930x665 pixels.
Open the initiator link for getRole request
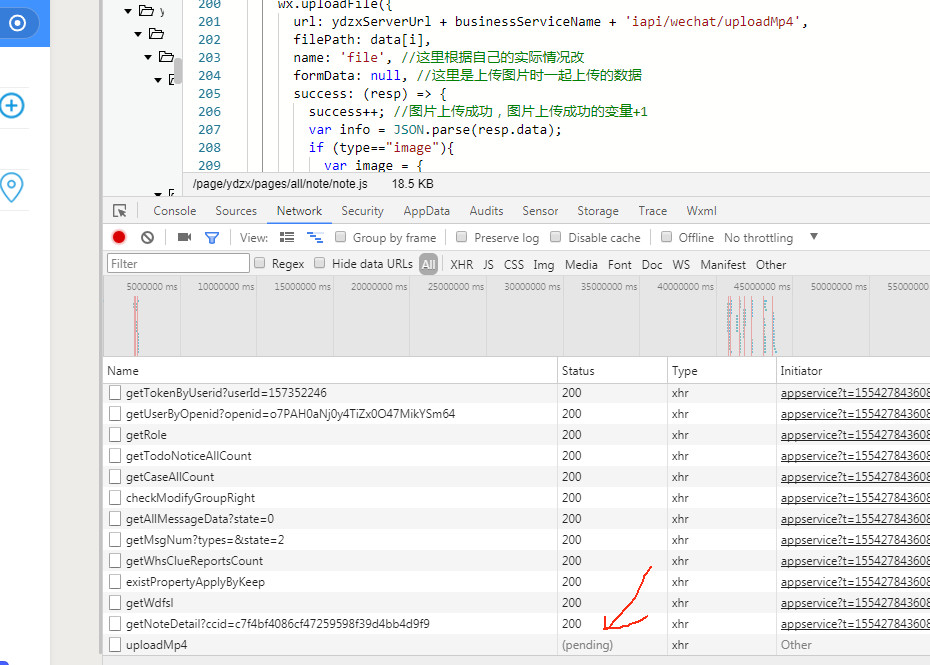click(855, 435)
